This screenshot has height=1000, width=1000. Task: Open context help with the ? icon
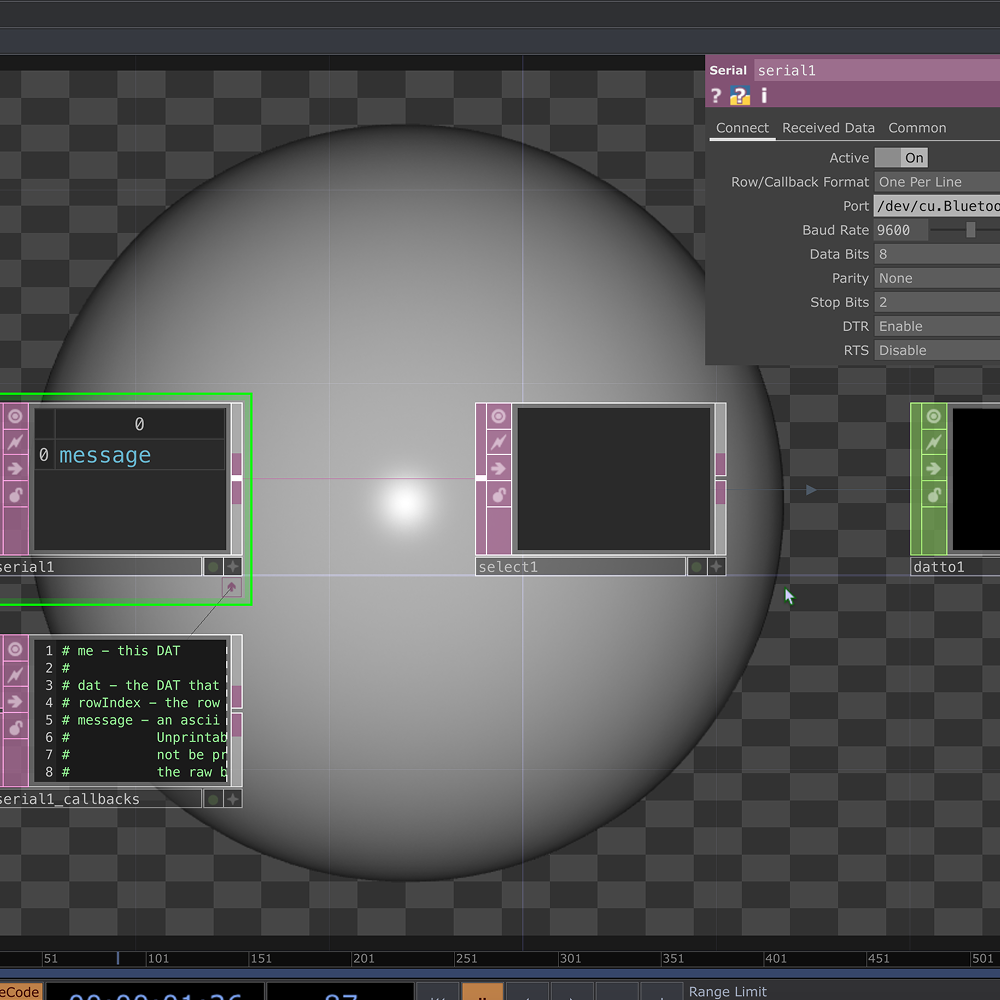716,95
